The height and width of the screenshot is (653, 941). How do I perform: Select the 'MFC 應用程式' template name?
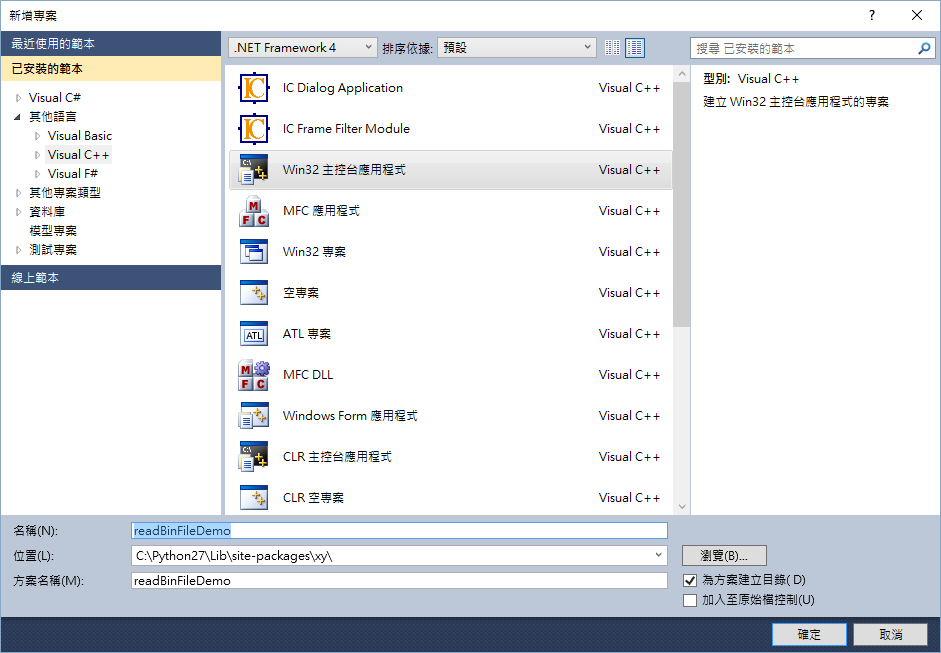(x=321, y=211)
